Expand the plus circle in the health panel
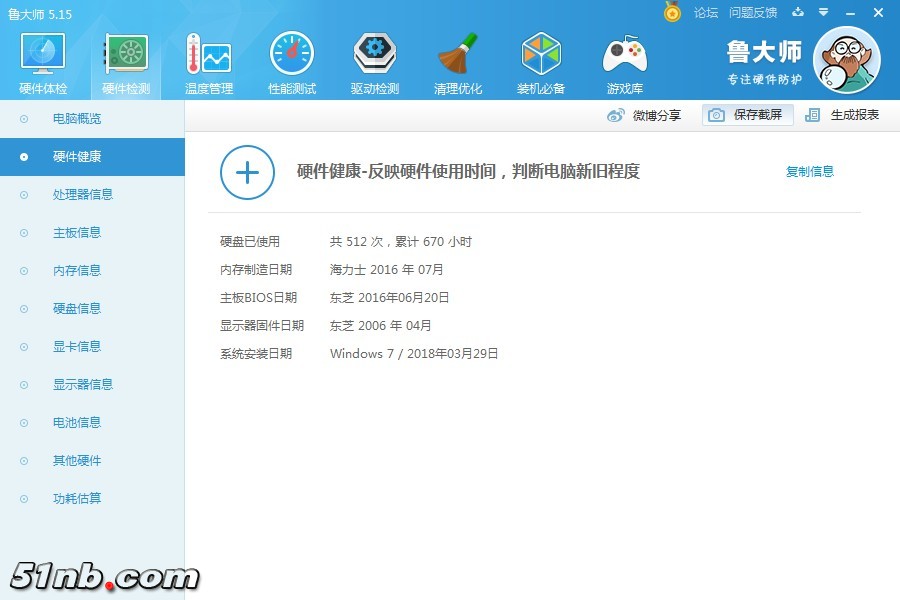The height and width of the screenshot is (600, 900). (246, 173)
